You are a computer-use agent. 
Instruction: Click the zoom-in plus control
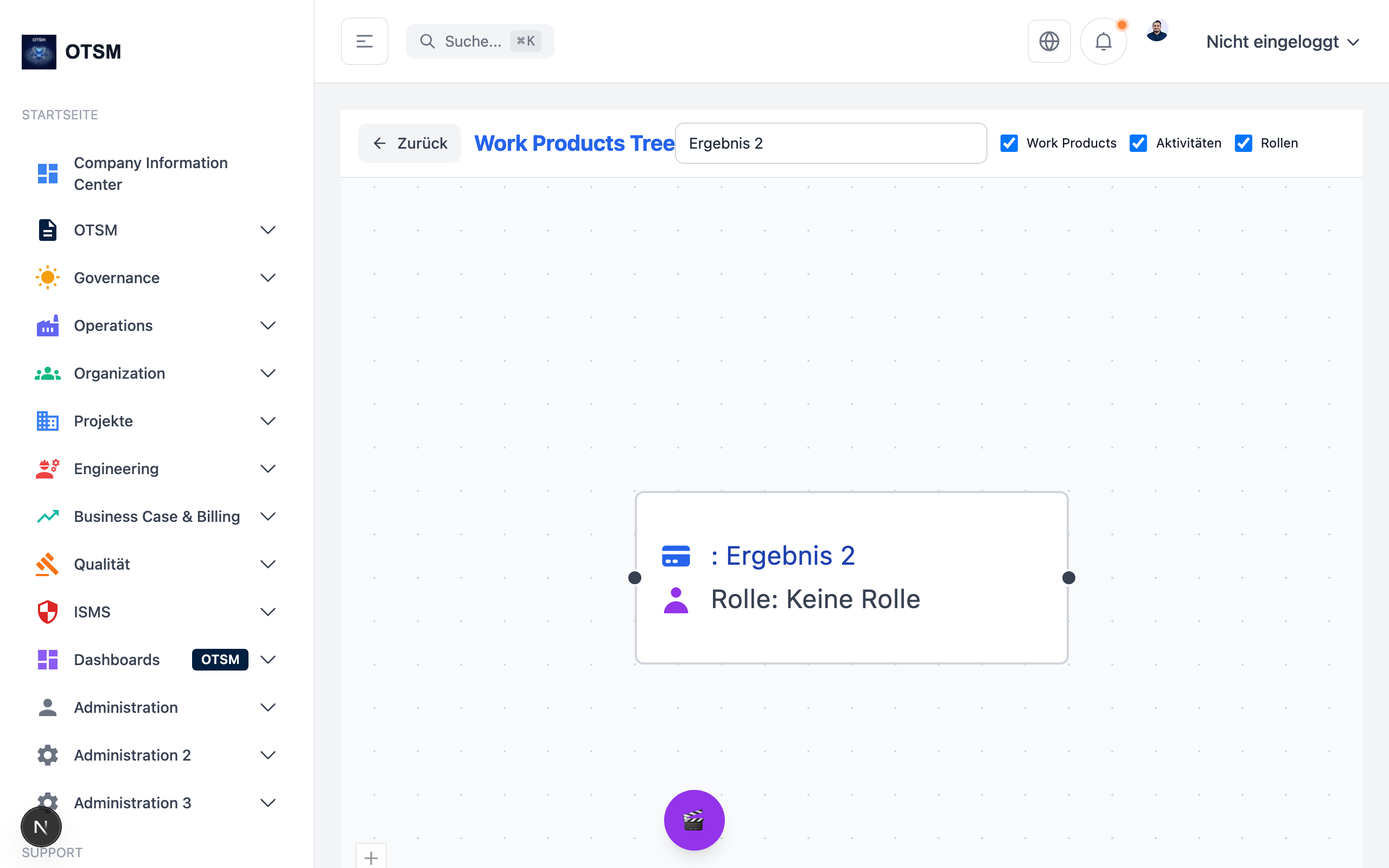click(371, 858)
